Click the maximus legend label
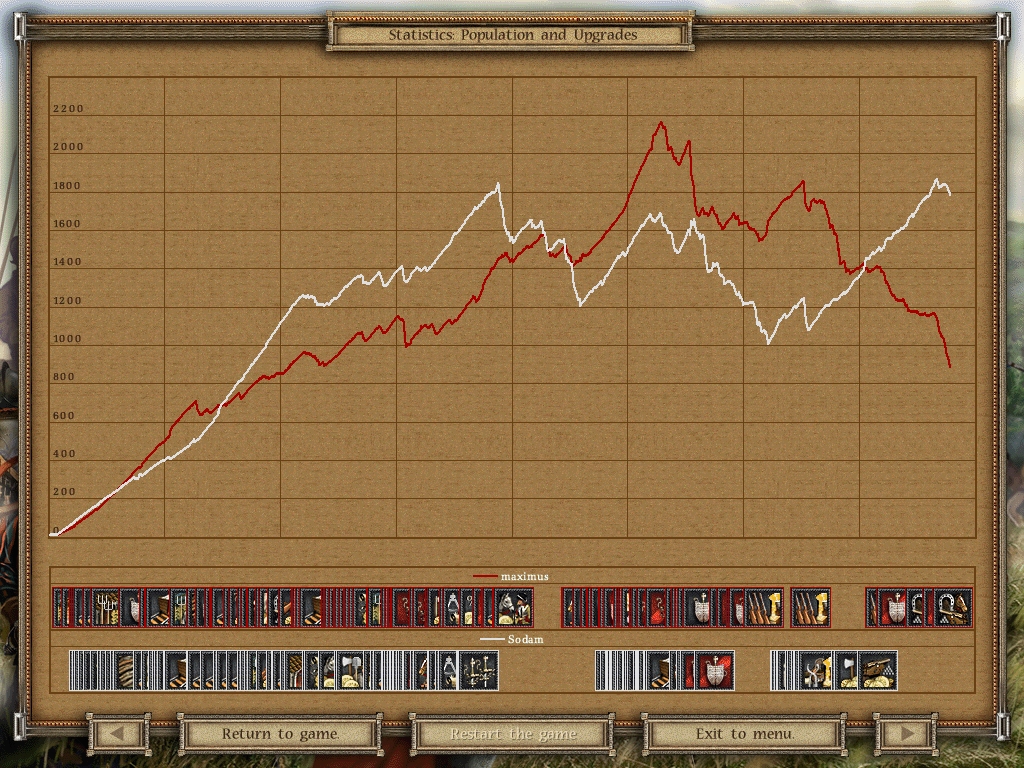1024x768 pixels. point(524,577)
